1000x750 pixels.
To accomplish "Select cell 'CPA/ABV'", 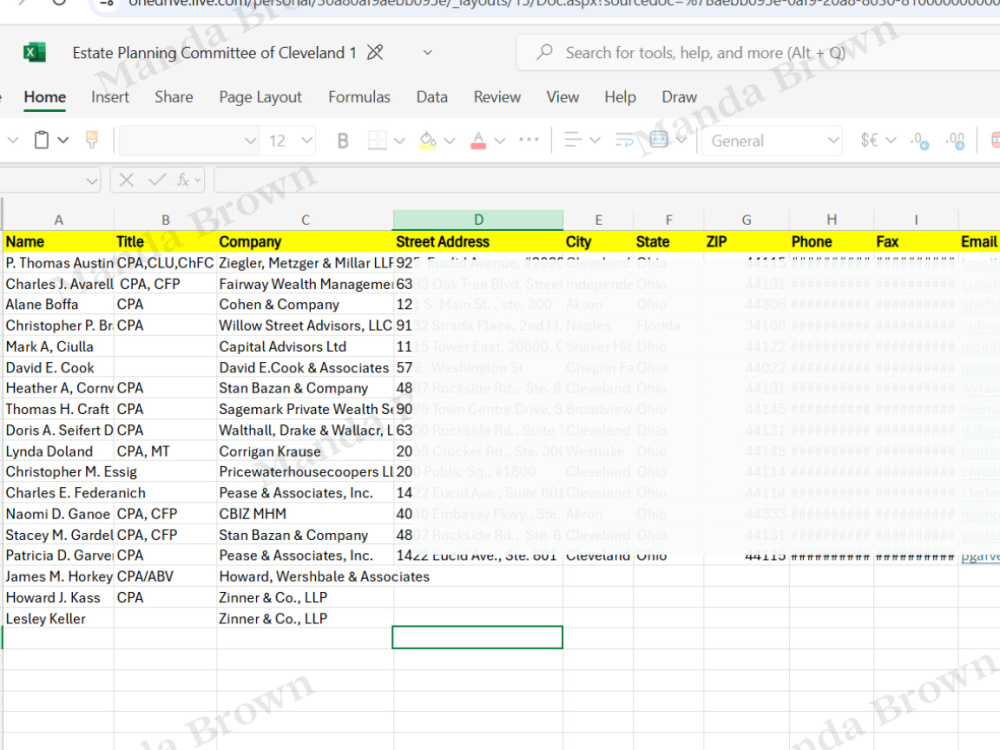I will (165, 577).
